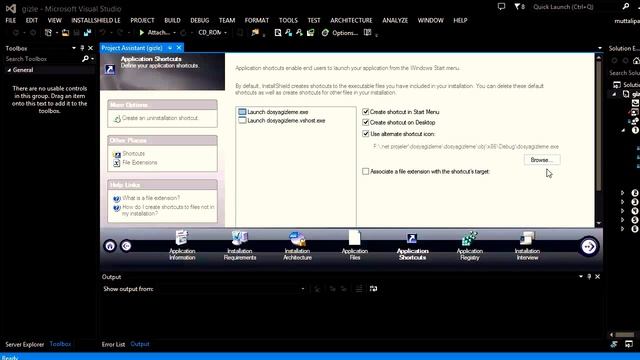640x360 pixels.
Task: Open the FILE menu
Action: (x=11, y=20)
